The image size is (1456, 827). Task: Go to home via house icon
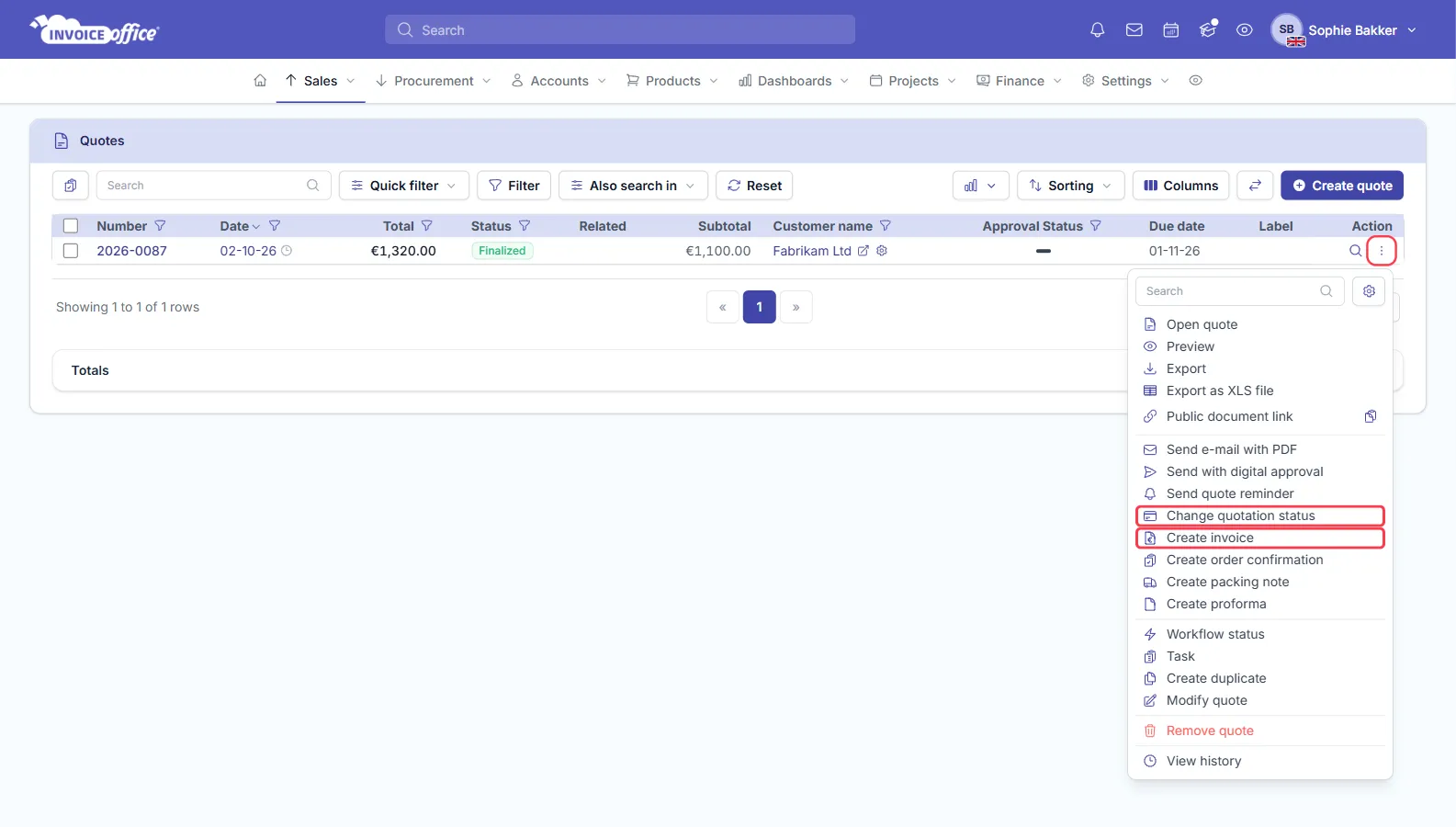(260, 81)
